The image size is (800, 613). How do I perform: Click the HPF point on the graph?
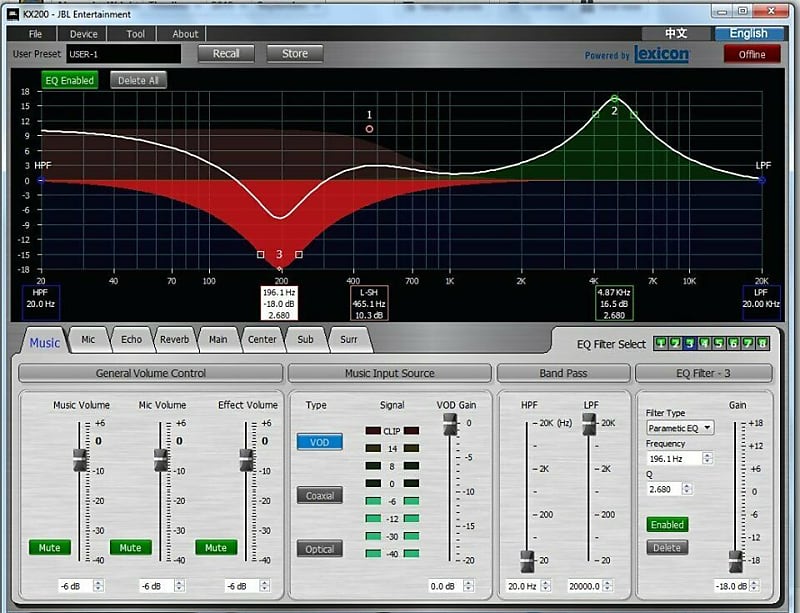click(x=41, y=180)
